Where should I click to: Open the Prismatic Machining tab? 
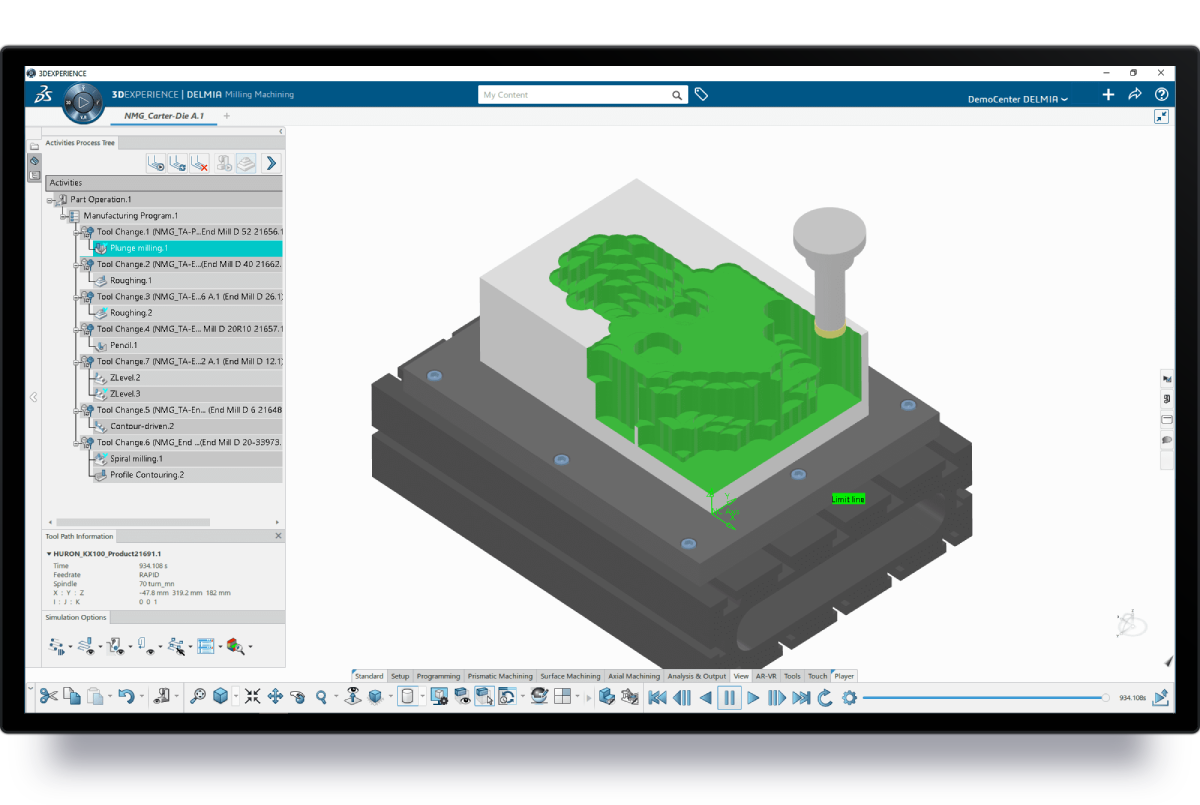[x=500, y=676]
